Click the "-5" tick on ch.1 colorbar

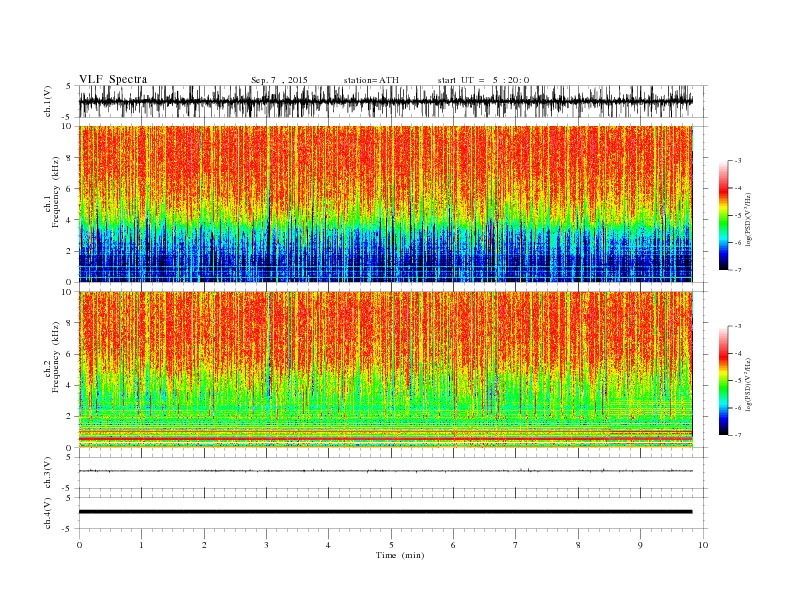pyautogui.click(x=738, y=216)
